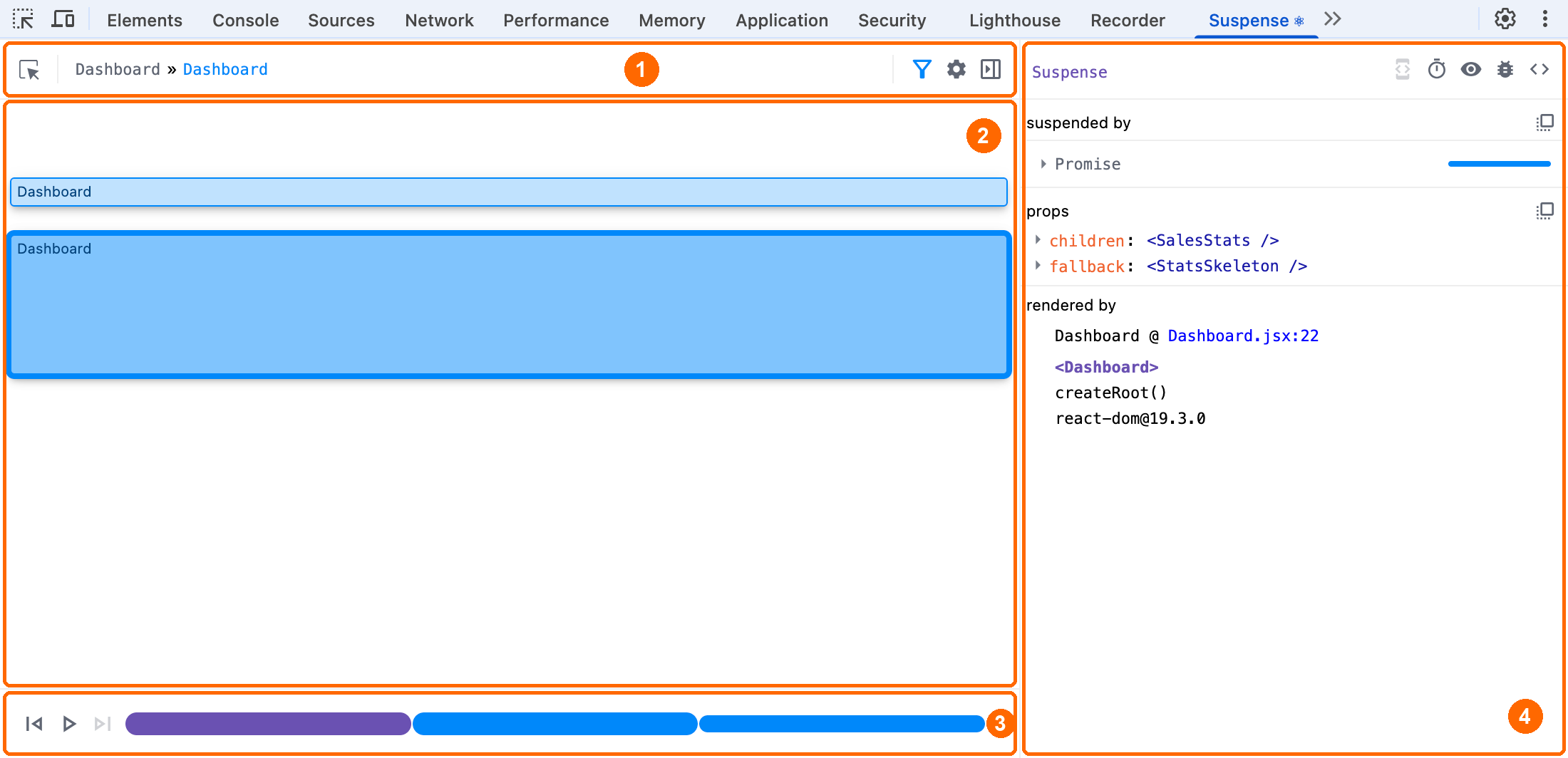Click the first Dashboard breadcrumb
This screenshot has height=758, width=1568.
[118, 69]
